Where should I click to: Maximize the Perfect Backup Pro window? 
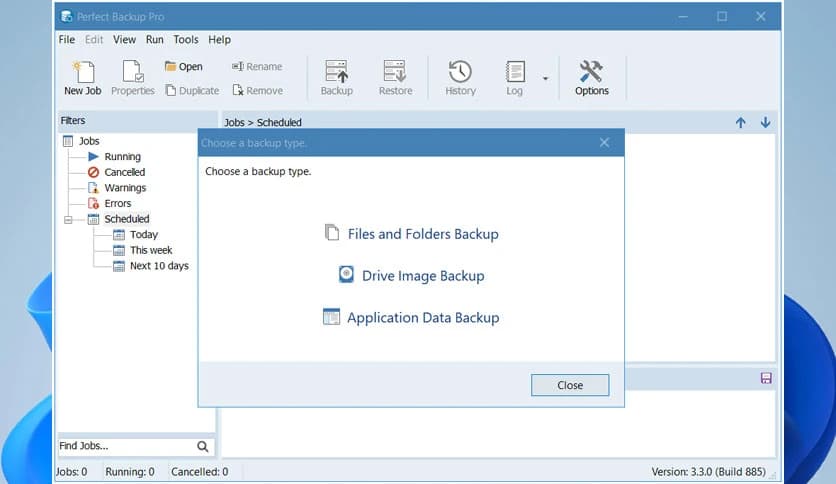point(721,17)
